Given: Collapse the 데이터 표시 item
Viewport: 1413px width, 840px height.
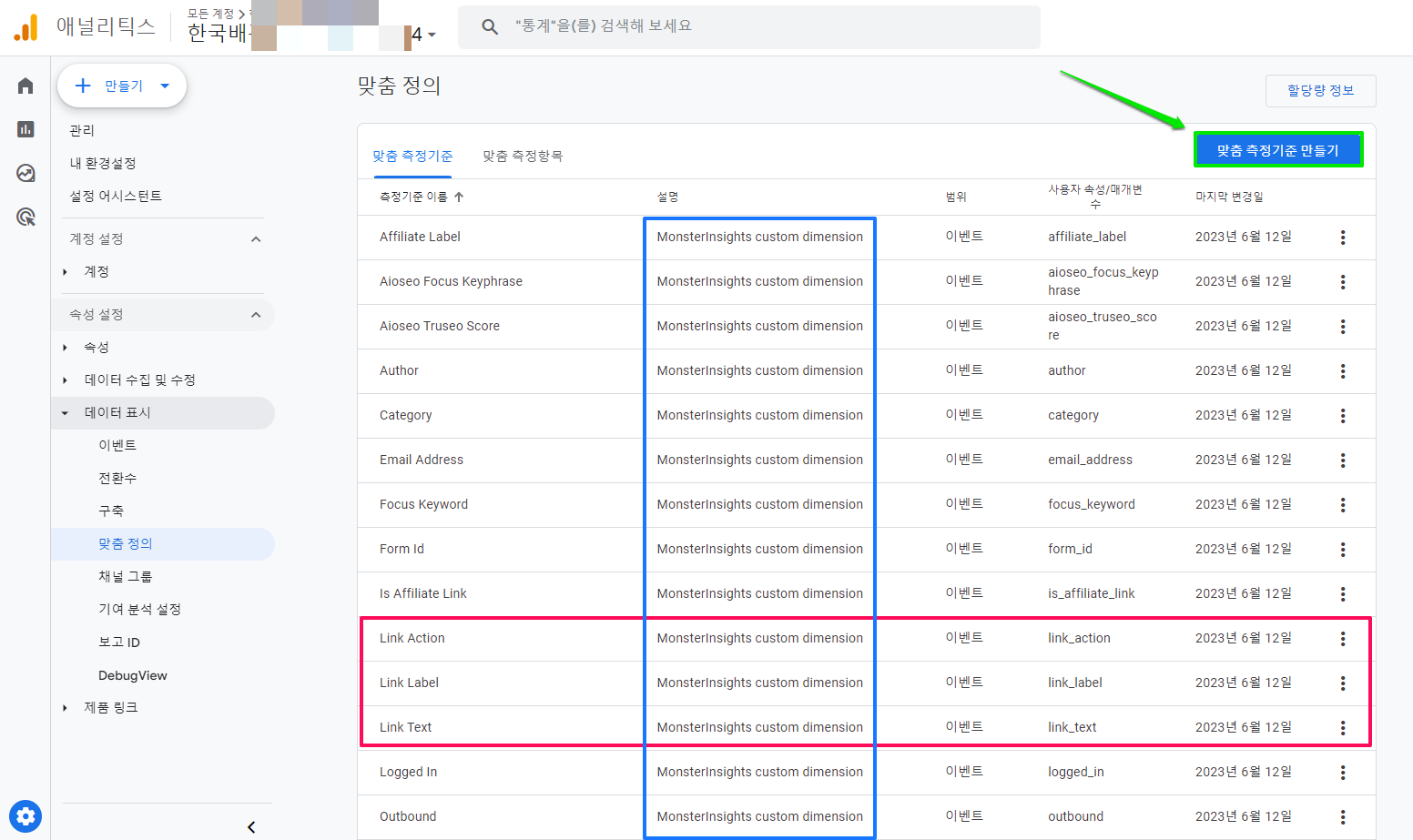Looking at the screenshot, I should pos(65,413).
